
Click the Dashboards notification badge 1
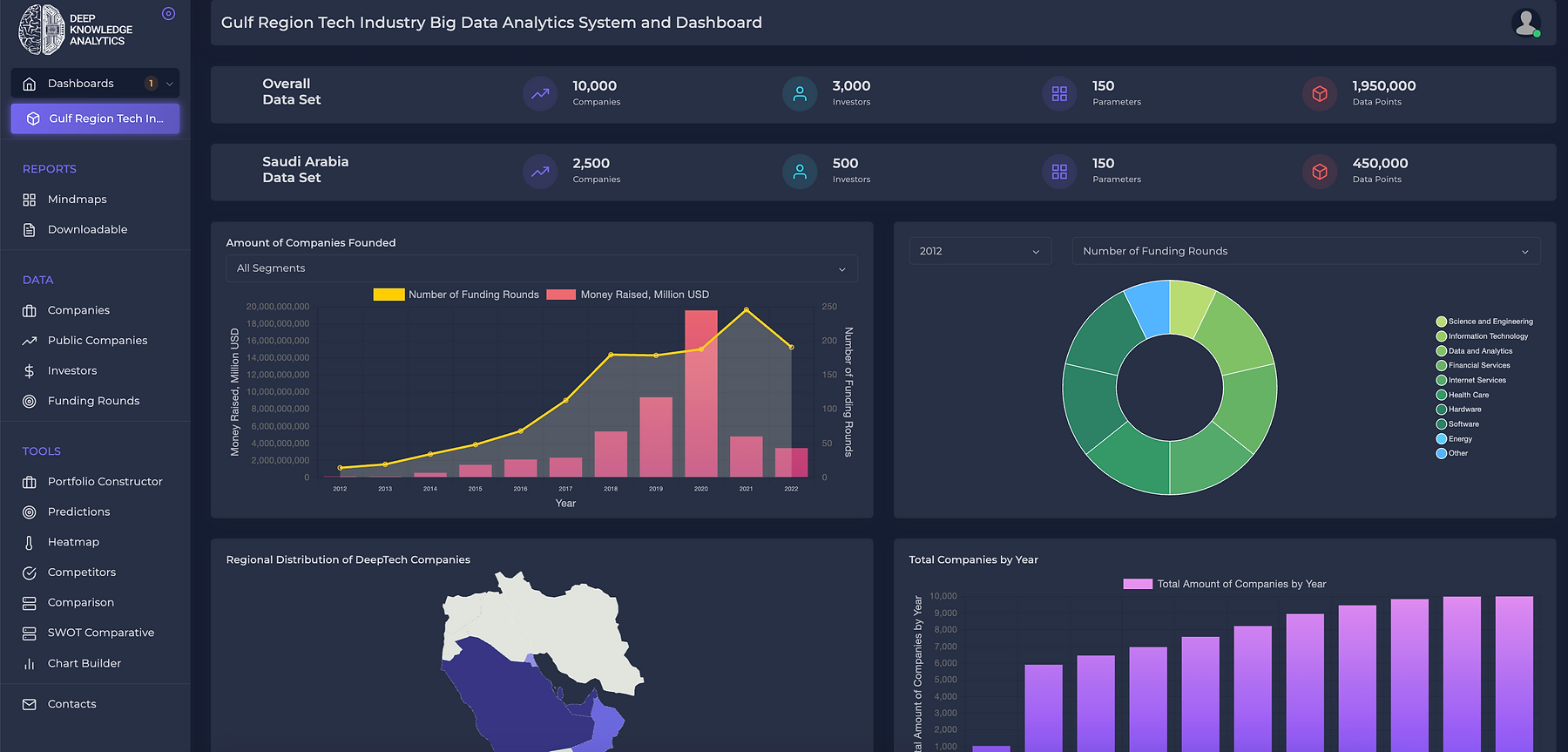coord(151,84)
